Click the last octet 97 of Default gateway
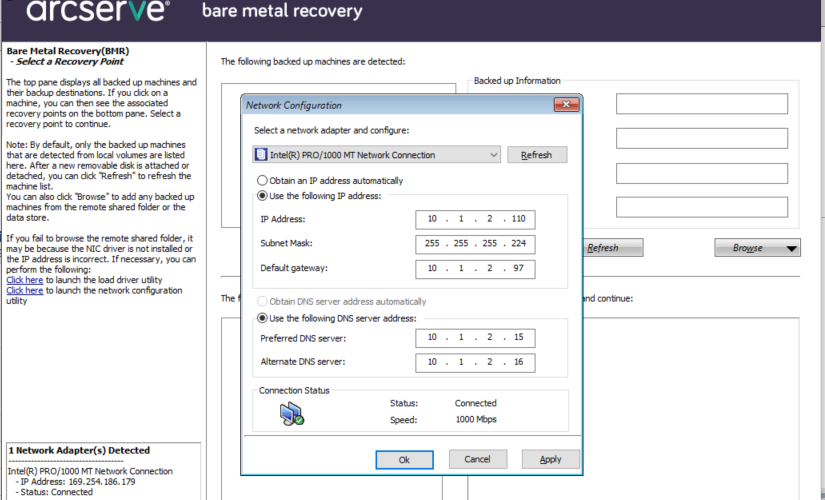The width and height of the screenshot is (825, 500). pos(519,268)
